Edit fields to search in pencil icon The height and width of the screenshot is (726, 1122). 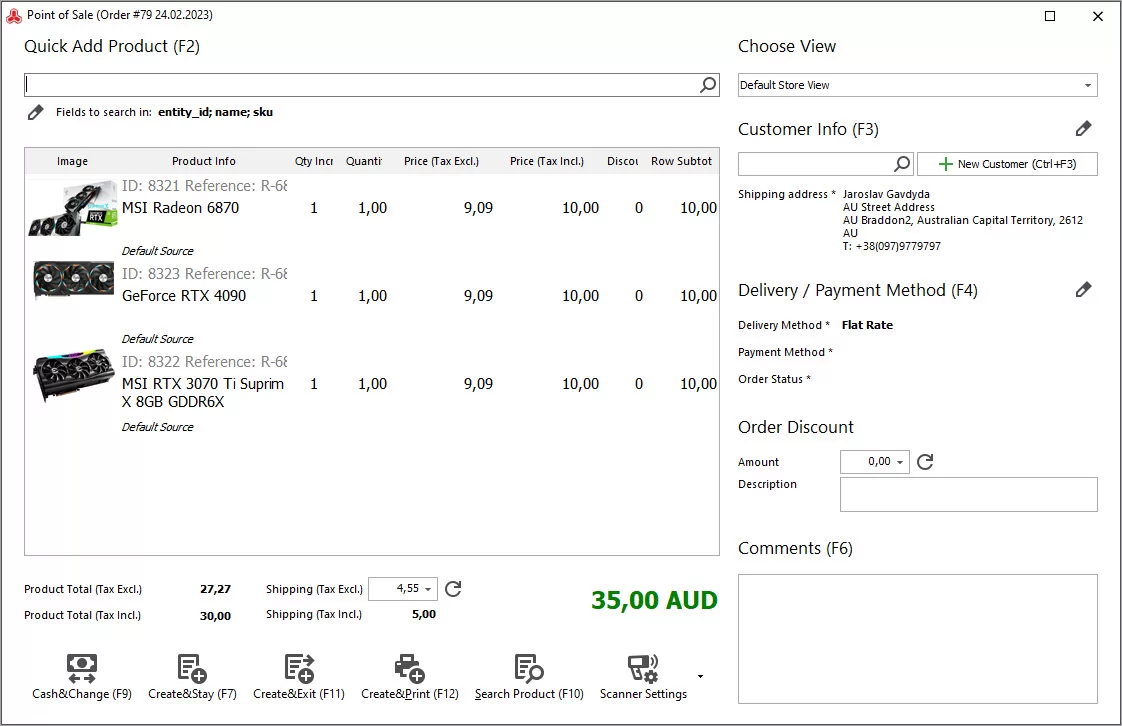pos(35,112)
